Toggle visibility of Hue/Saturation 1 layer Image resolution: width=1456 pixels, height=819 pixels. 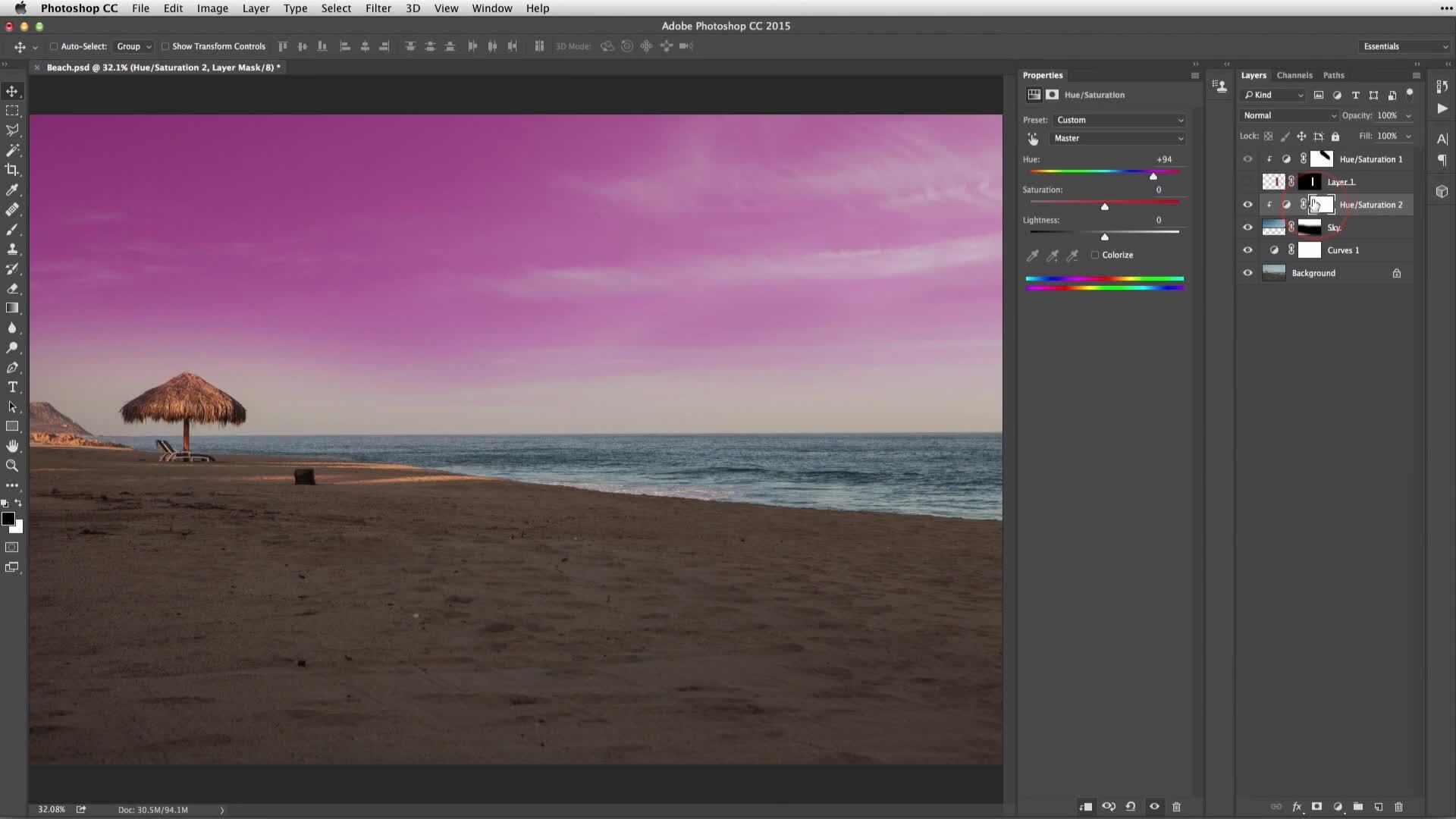1248,159
